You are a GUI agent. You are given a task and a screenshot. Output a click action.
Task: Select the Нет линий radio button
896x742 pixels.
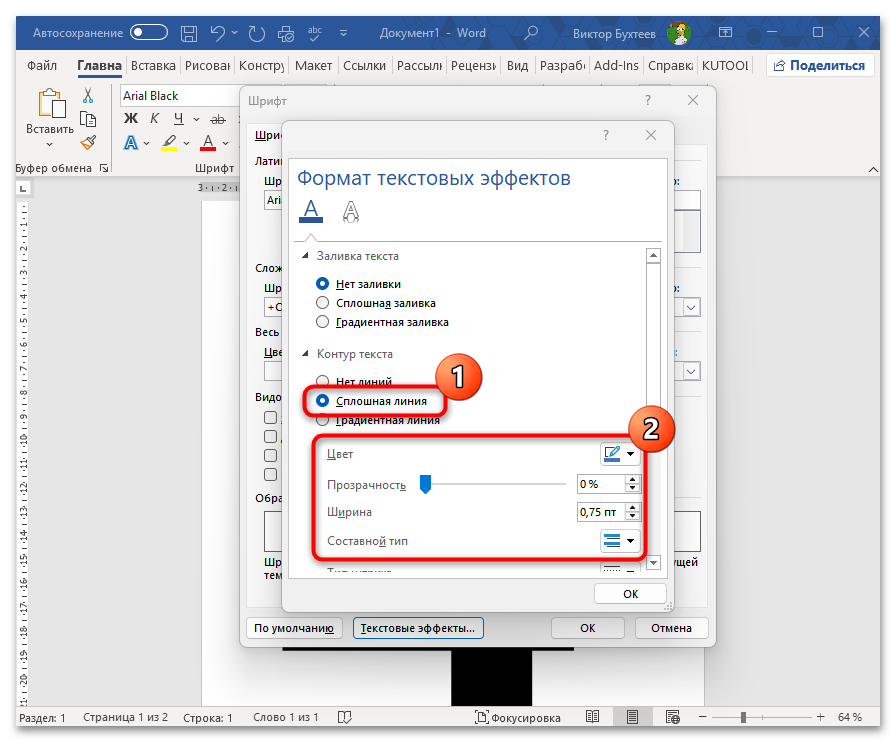coord(322,381)
